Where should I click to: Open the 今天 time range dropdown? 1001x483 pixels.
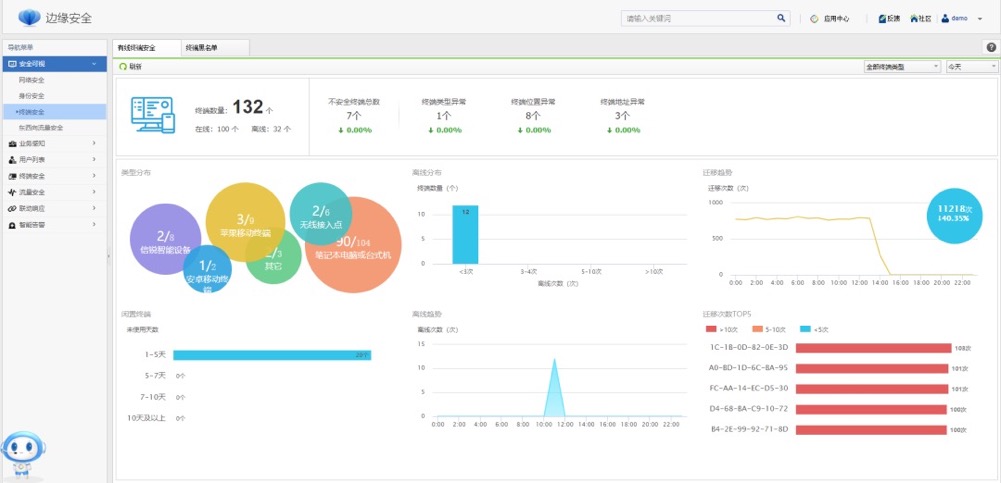point(972,66)
